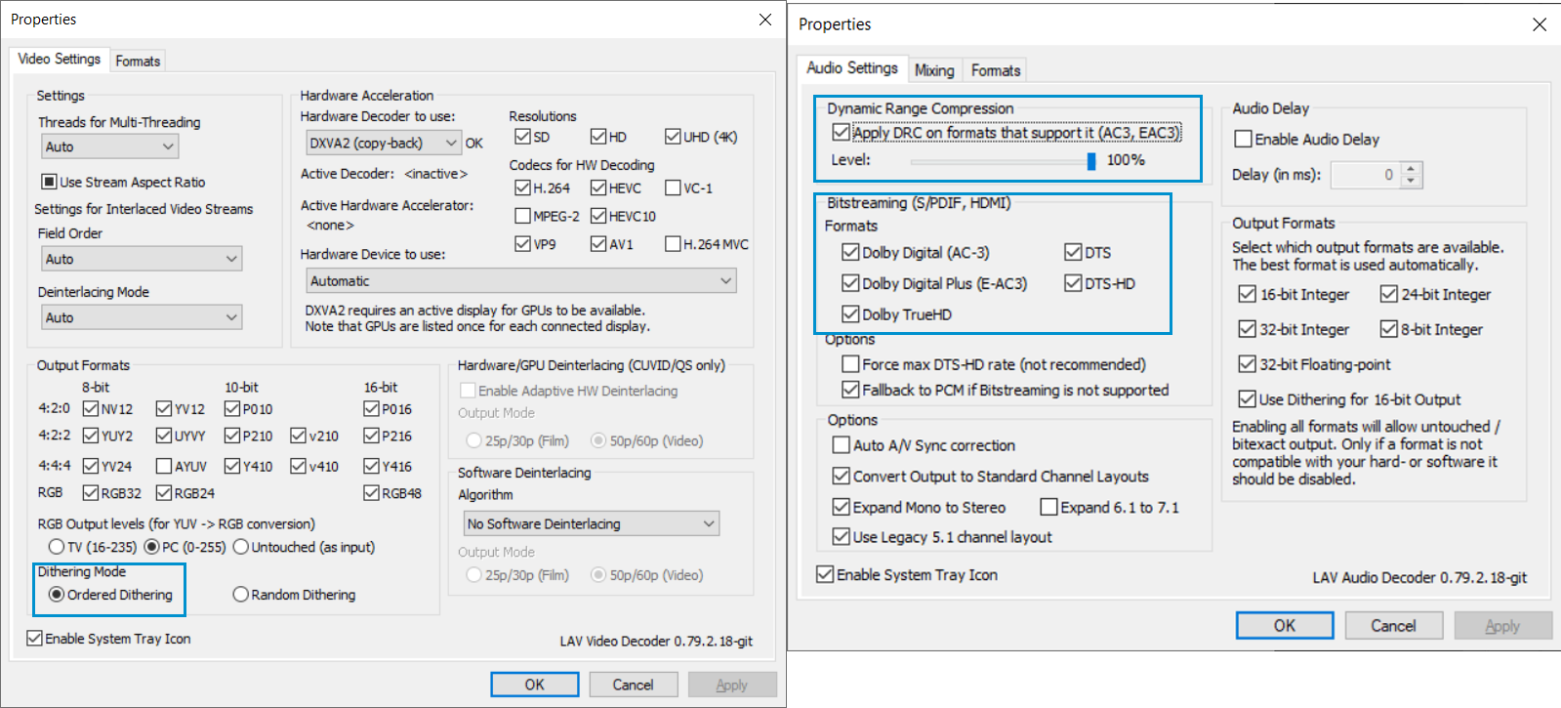This screenshot has width=1561, height=708.
Task: Toggle Use Stream Aspect Ratio checkbox
Action: 47,182
